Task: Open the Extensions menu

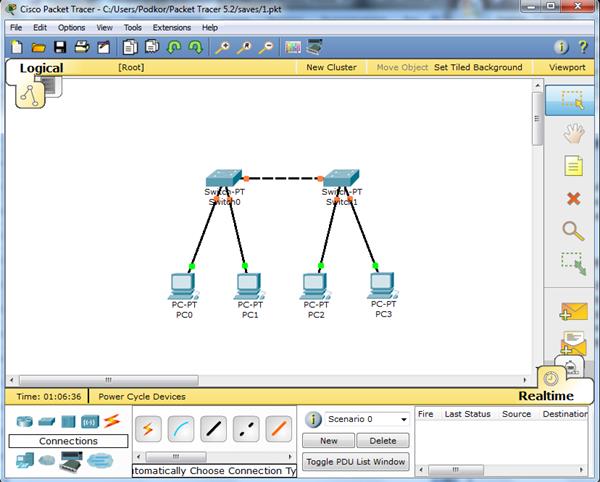Action: click(172, 28)
